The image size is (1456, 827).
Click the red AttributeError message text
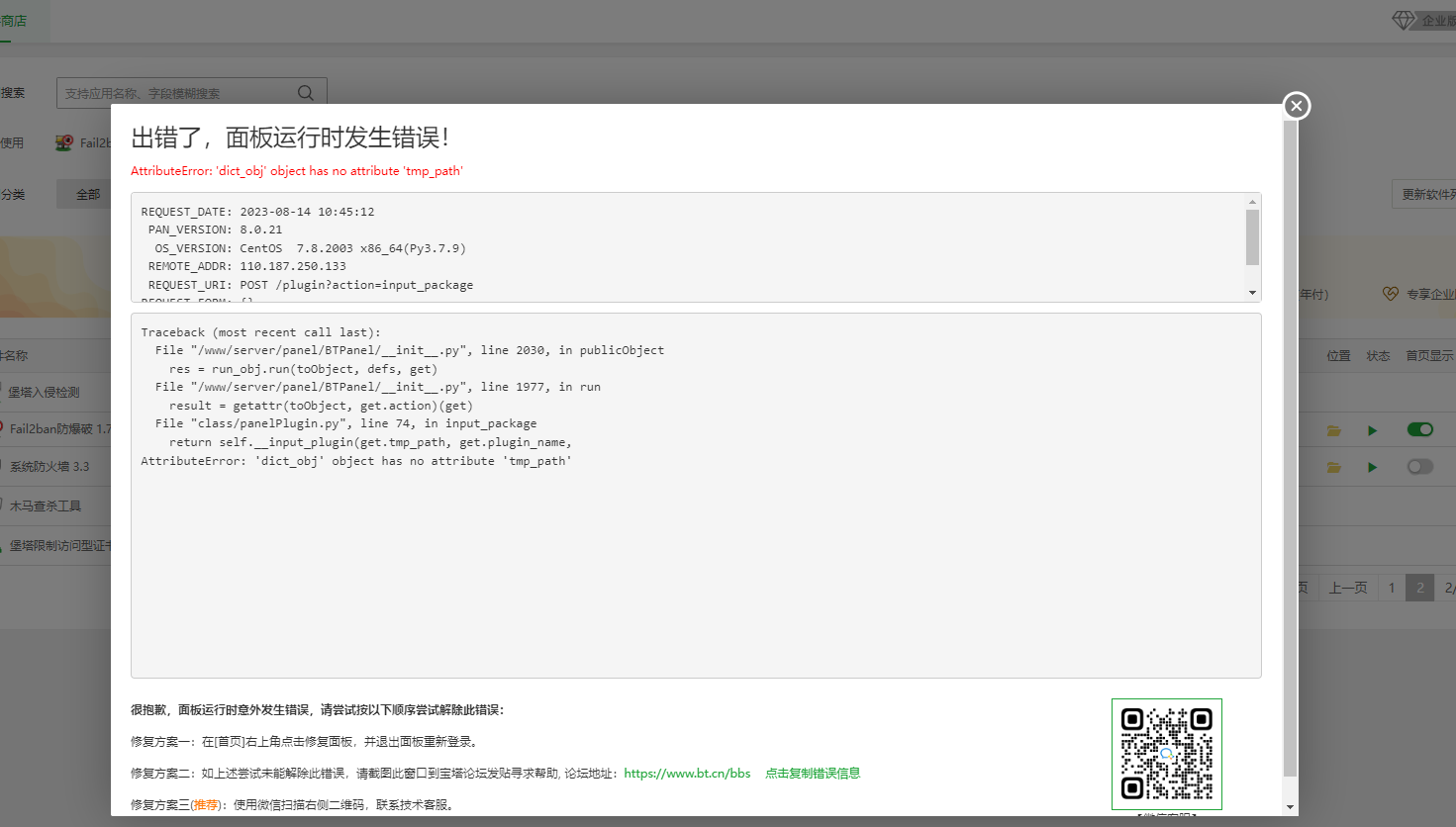pyautogui.click(x=297, y=171)
